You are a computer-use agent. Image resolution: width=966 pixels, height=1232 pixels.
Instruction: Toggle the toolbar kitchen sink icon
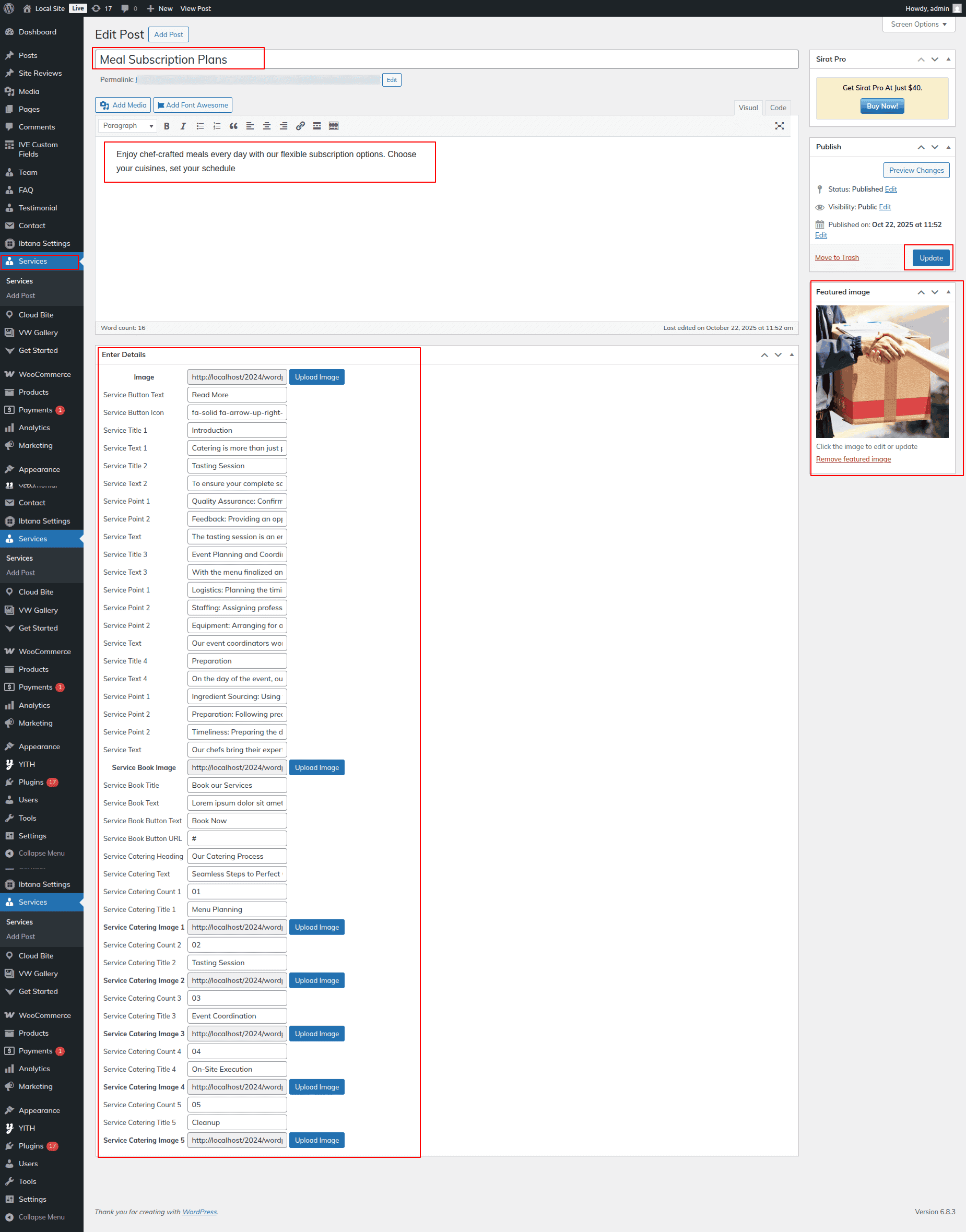(x=334, y=126)
